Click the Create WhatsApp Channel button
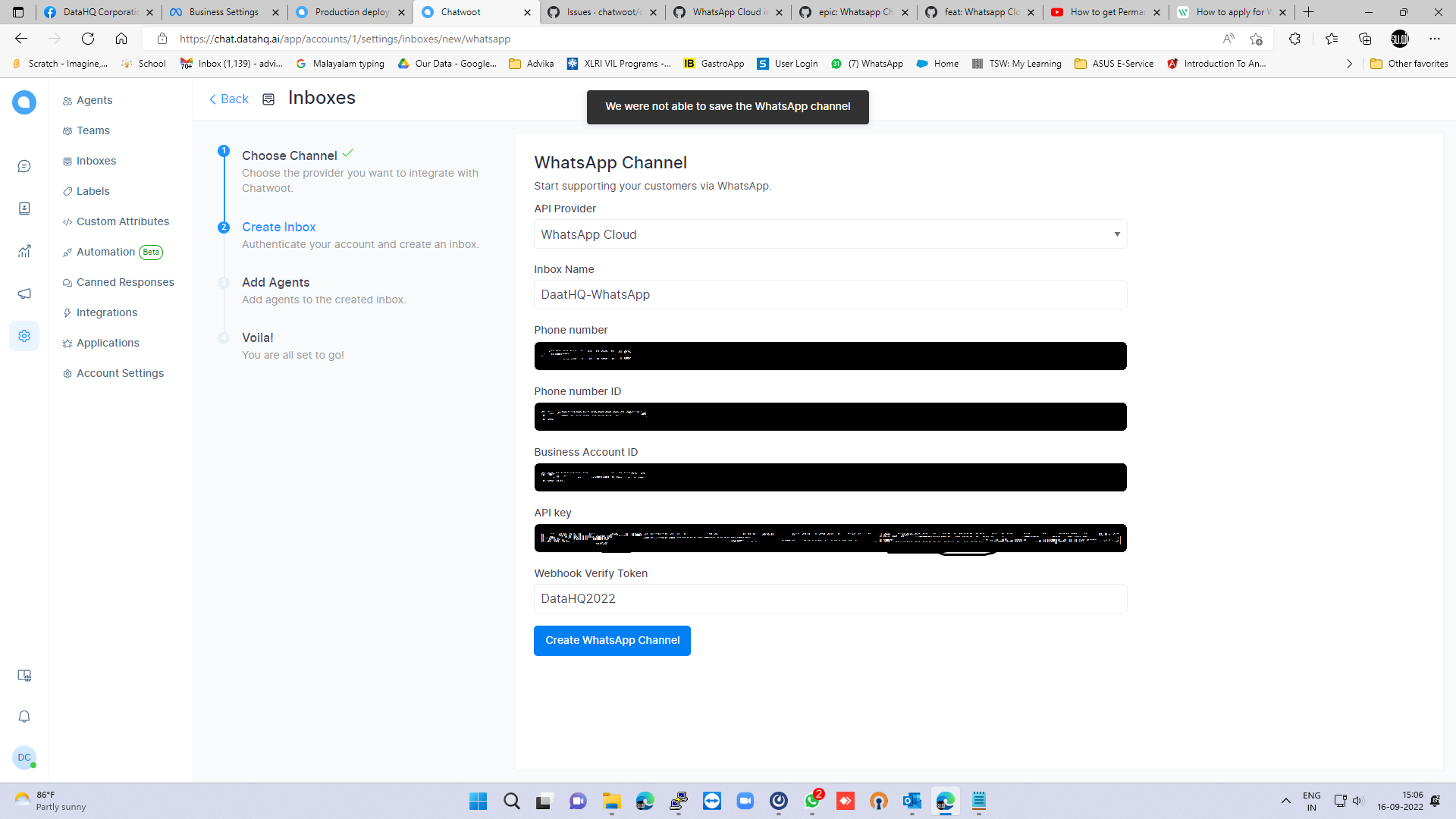Image resolution: width=1456 pixels, height=819 pixels. (x=611, y=641)
